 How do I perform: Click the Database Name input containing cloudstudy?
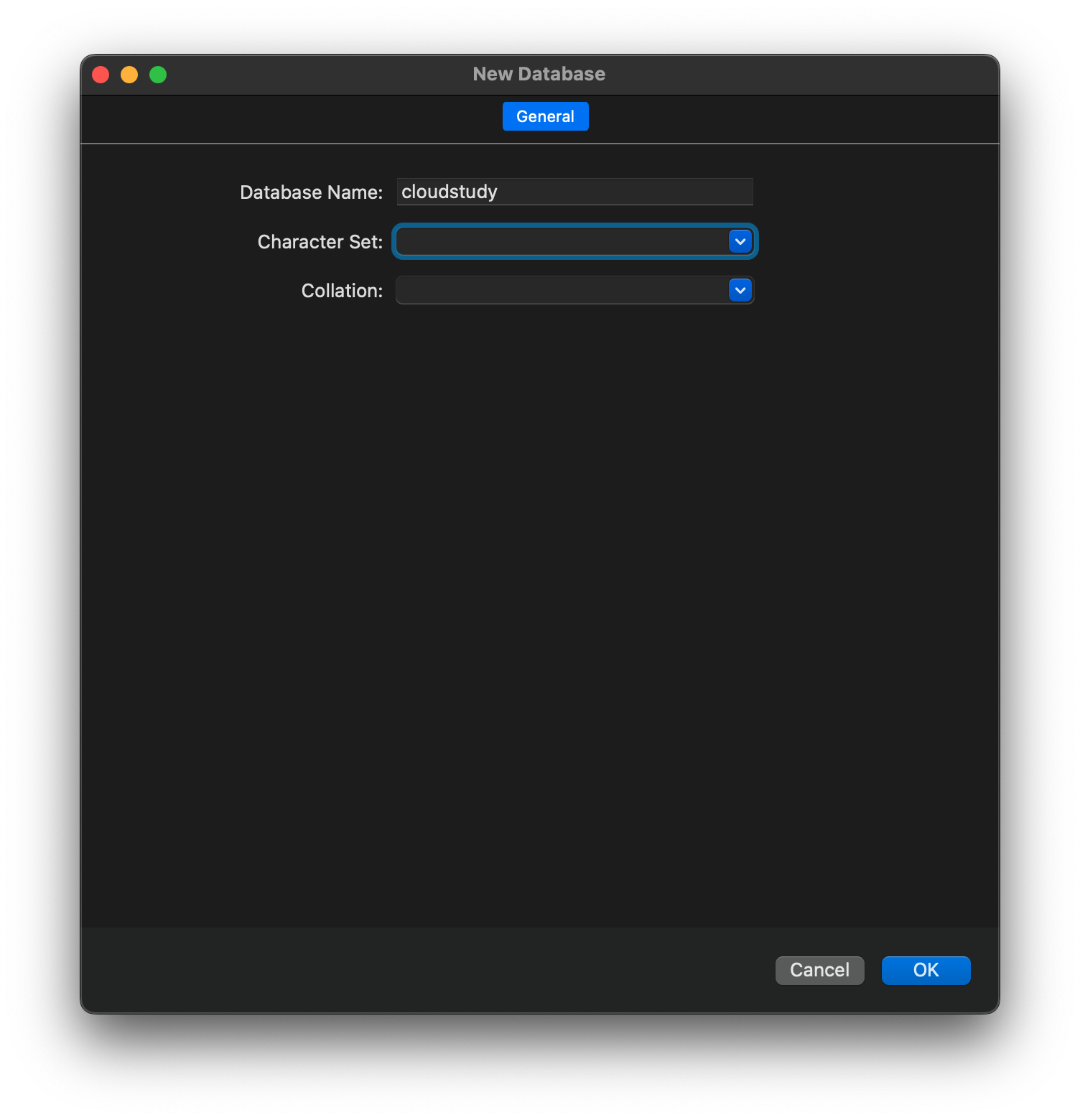coord(574,192)
